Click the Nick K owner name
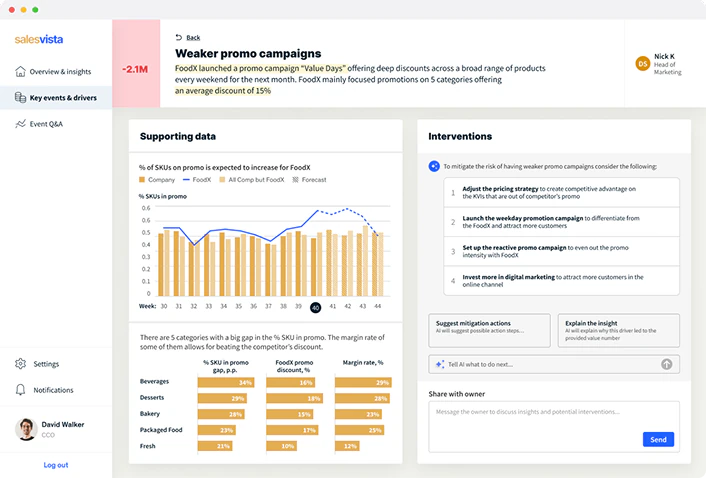Image resolution: width=706 pixels, height=478 pixels. click(665, 56)
